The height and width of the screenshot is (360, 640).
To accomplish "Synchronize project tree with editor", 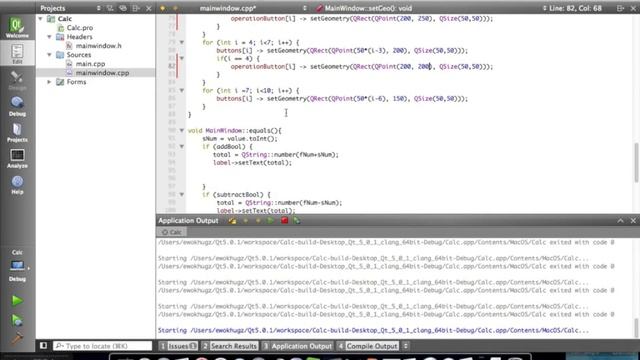I will [123, 8].
